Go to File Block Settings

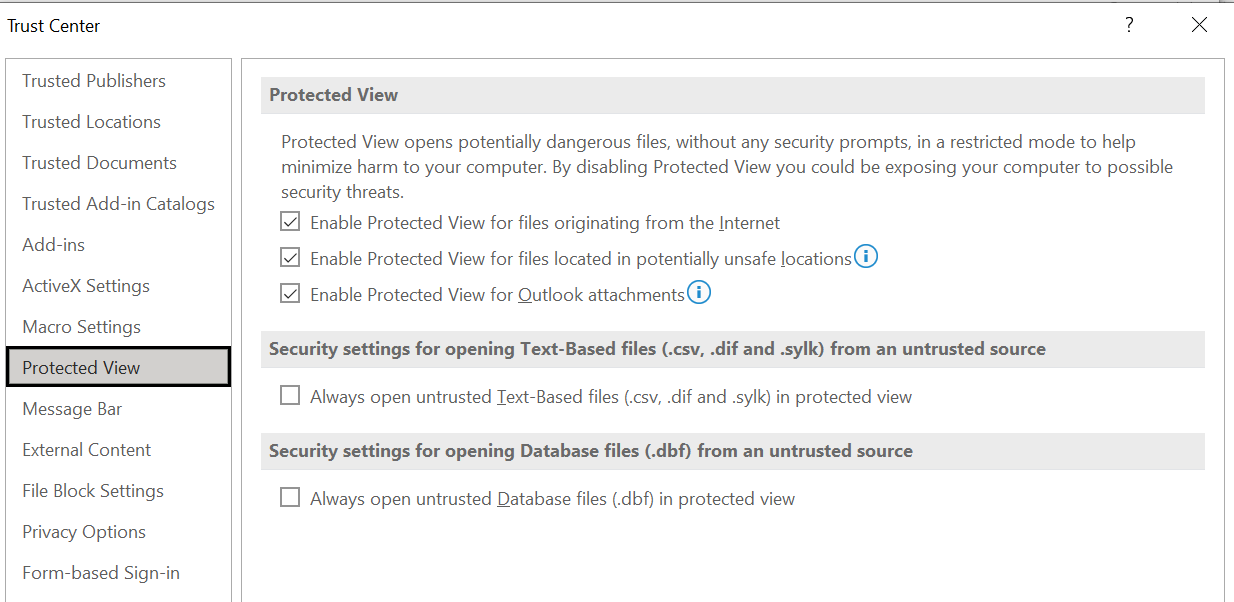93,491
